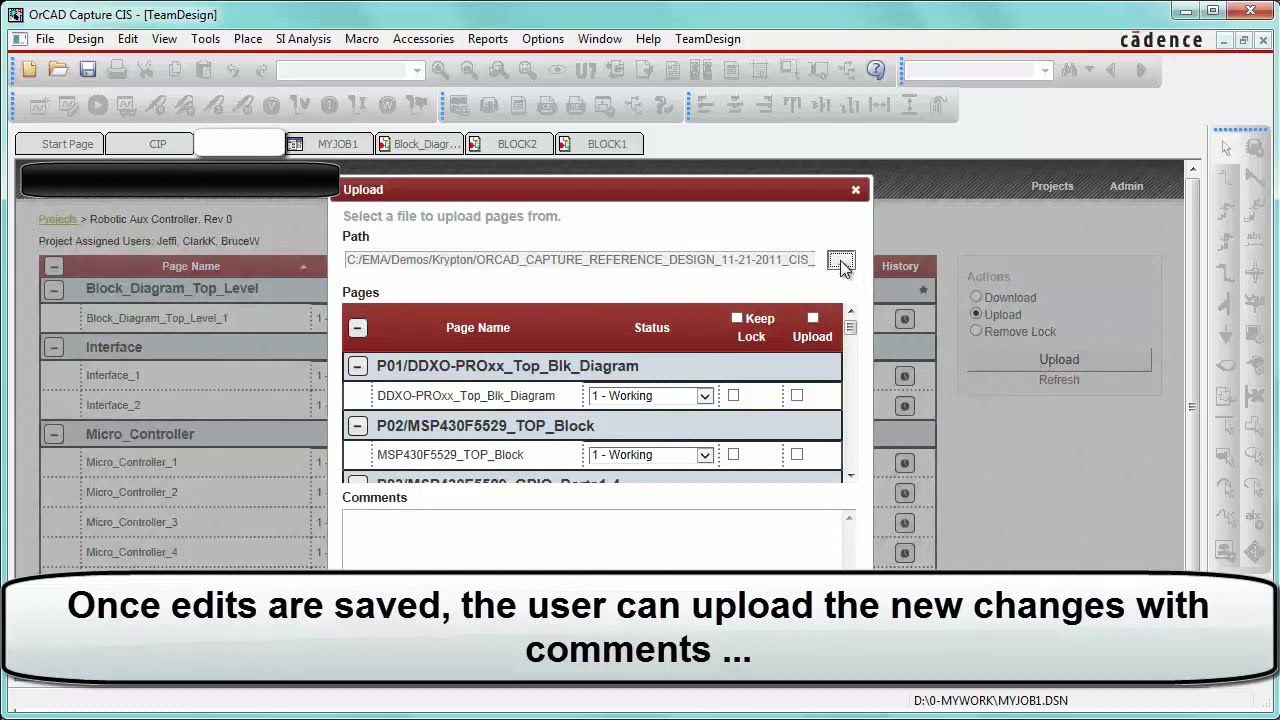Switch to the Start Page tab
This screenshot has height=720, width=1280.
tap(60, 144)
